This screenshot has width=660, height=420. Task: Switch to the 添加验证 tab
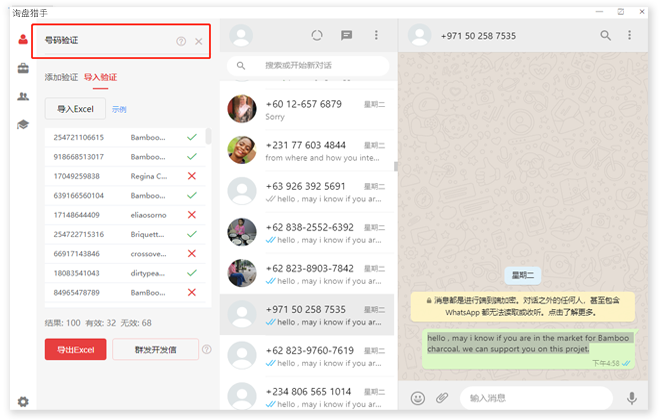[61, 77]
